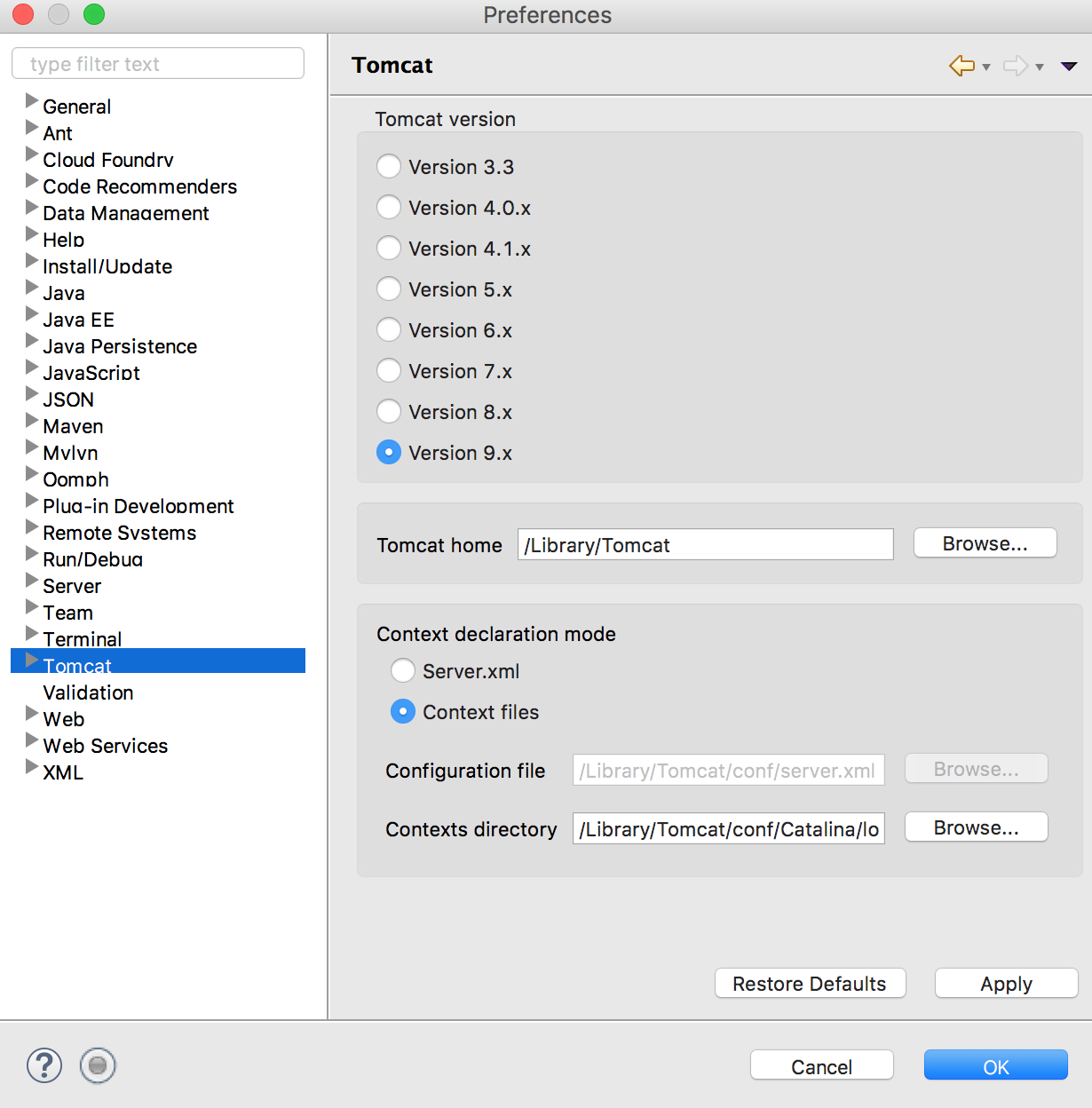
Task: Select the Version 4.1.x radio button
Action: [x=389, y=248]
